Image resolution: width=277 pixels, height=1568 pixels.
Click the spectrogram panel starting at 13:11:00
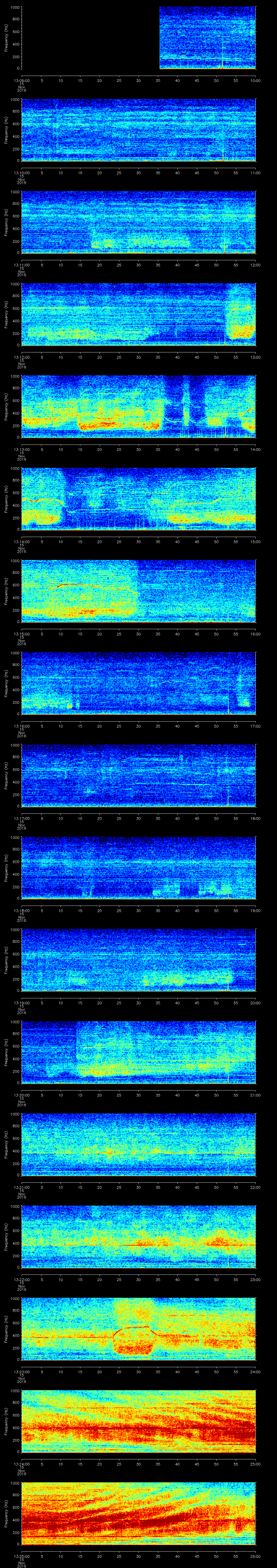tap(138, 222)
